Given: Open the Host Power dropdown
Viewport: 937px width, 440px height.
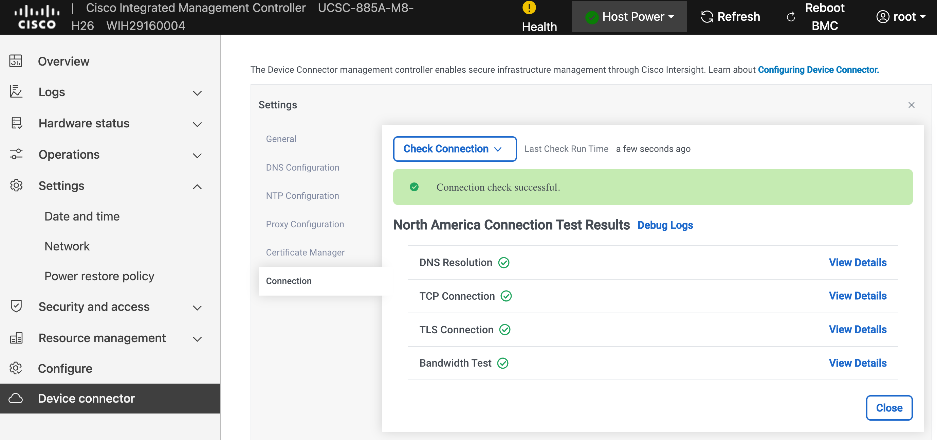Looking at the screenshot, I should click(x=629, y=17).
